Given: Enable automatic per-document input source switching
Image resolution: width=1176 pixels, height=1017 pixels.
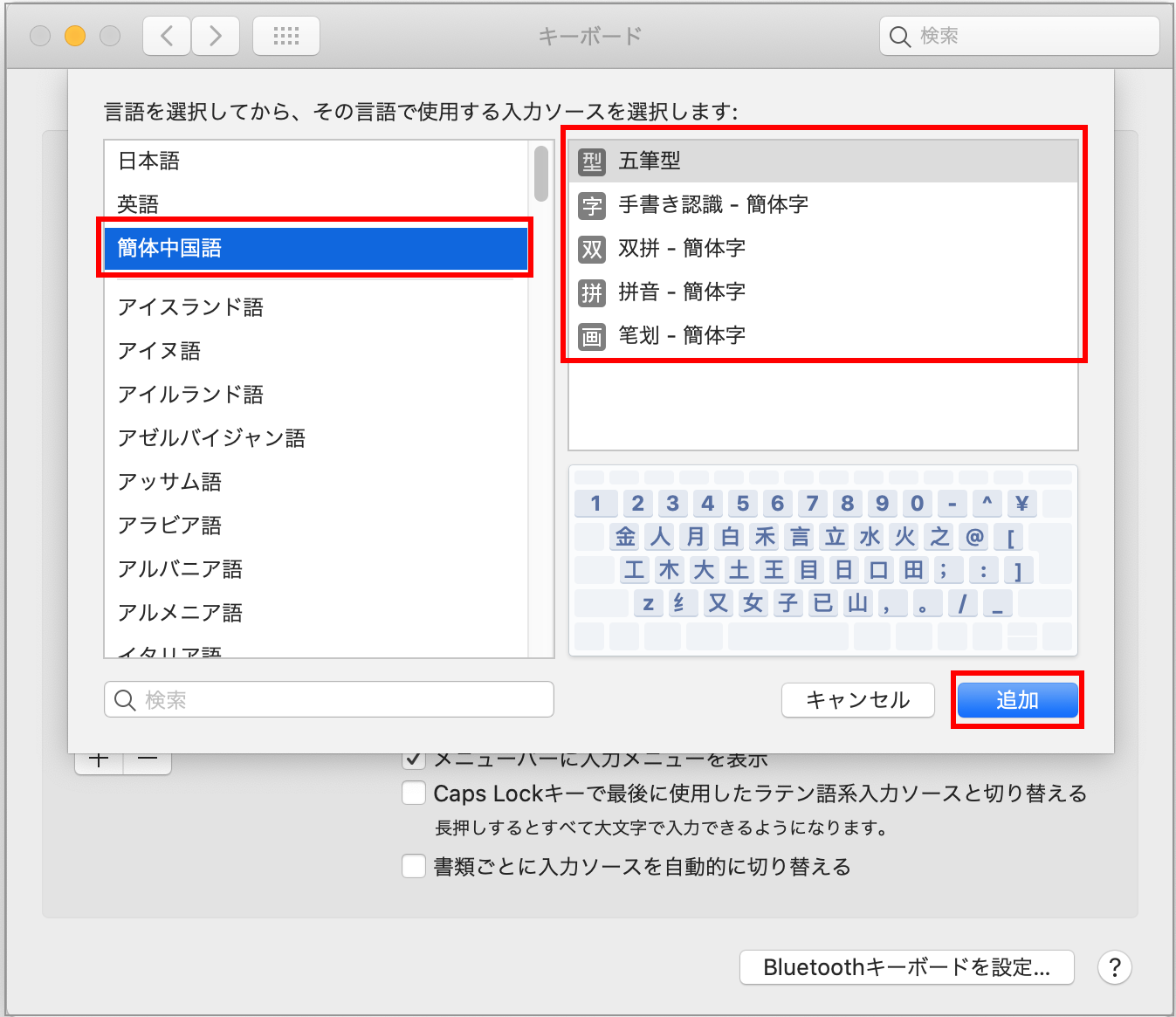Looking at the screenshot, I should click(414, 866).
